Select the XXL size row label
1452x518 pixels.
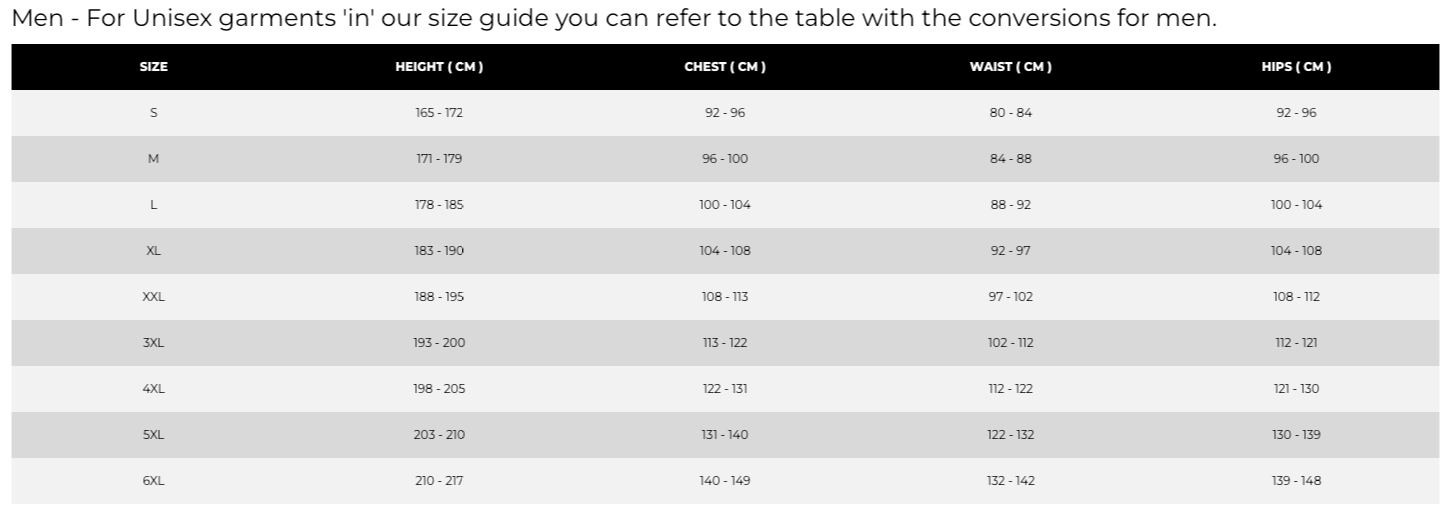(153, 297)
